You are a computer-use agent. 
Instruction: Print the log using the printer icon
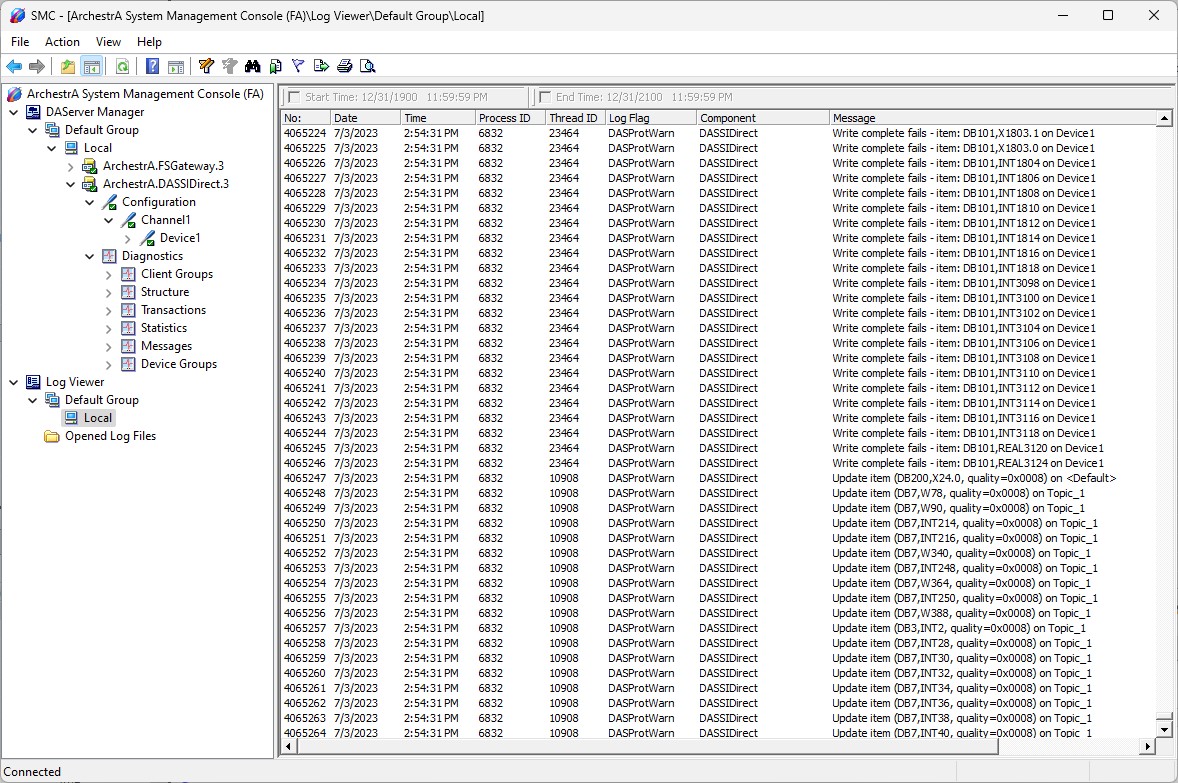pos(345,66)
